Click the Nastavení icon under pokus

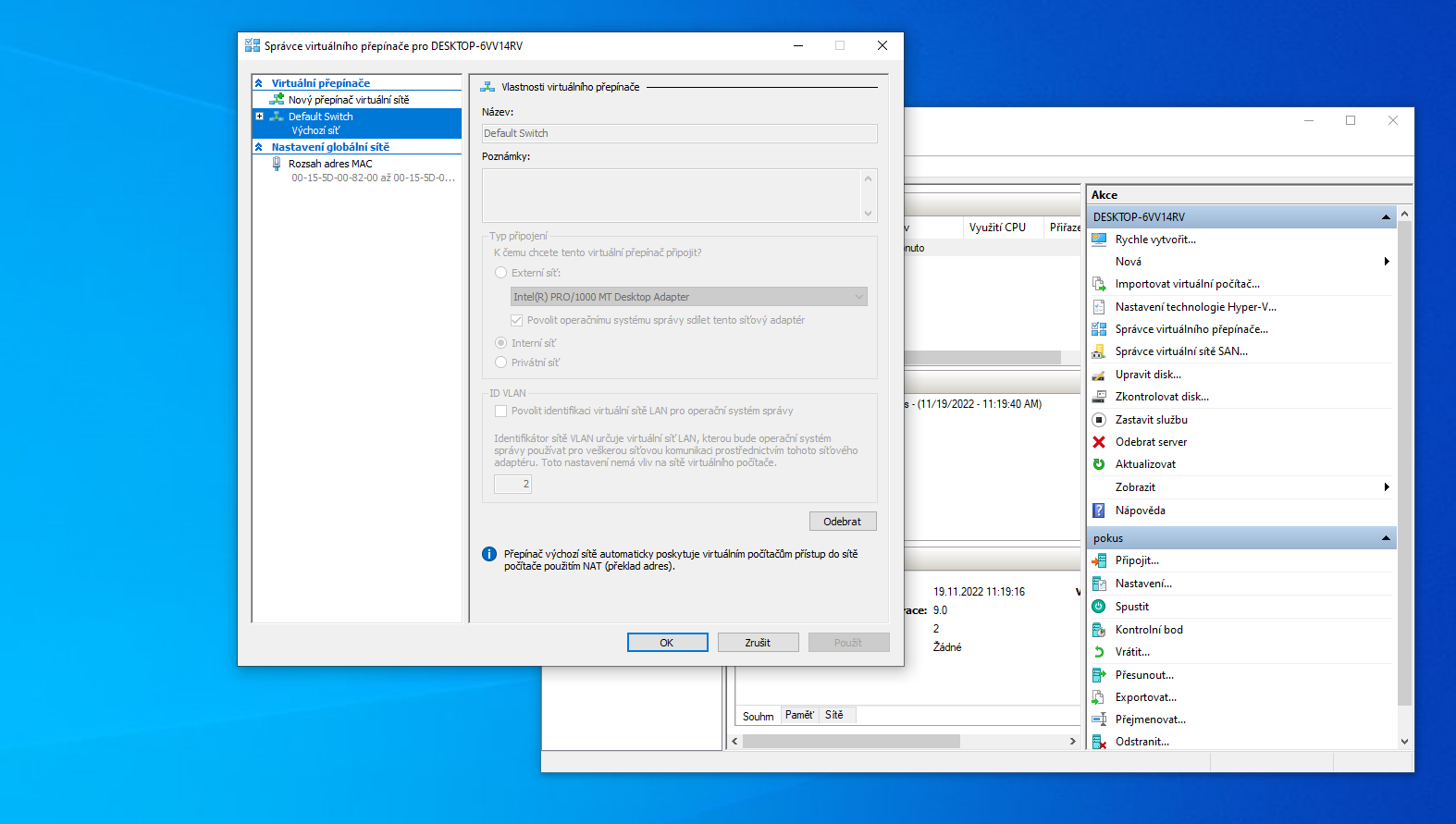coord(1099,584)
